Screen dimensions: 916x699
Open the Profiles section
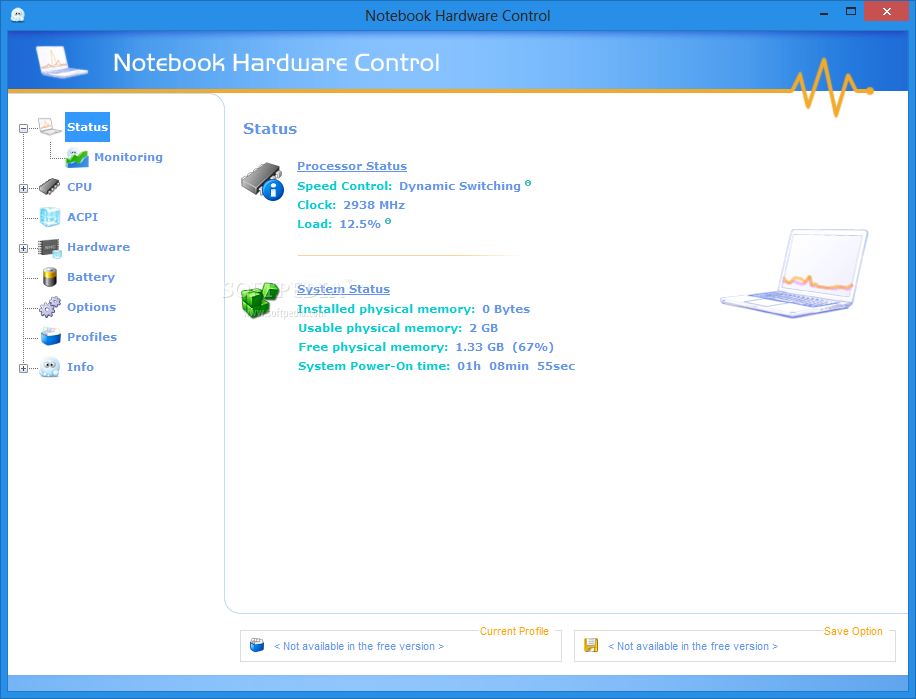click(92, 337)
